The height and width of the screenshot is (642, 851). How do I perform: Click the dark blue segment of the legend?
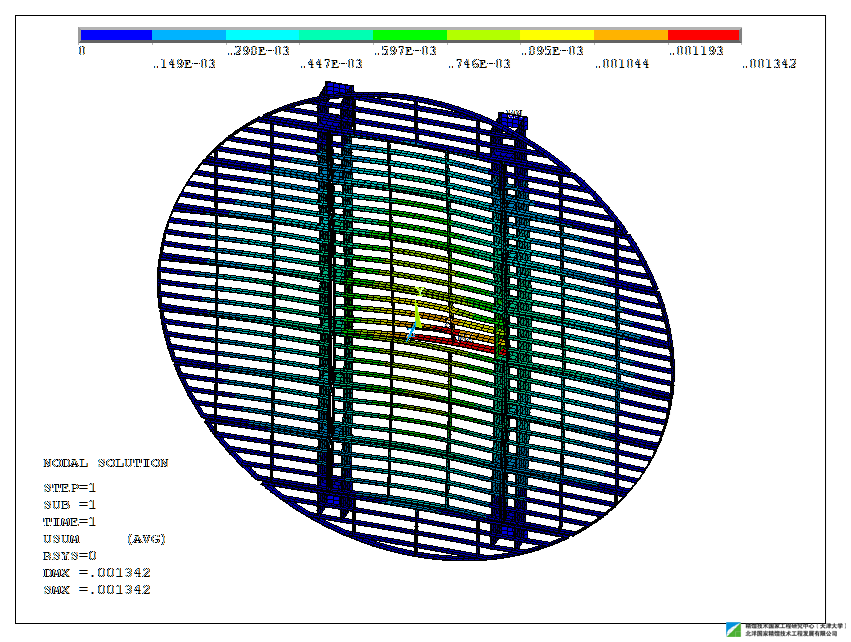pos(115,35)
